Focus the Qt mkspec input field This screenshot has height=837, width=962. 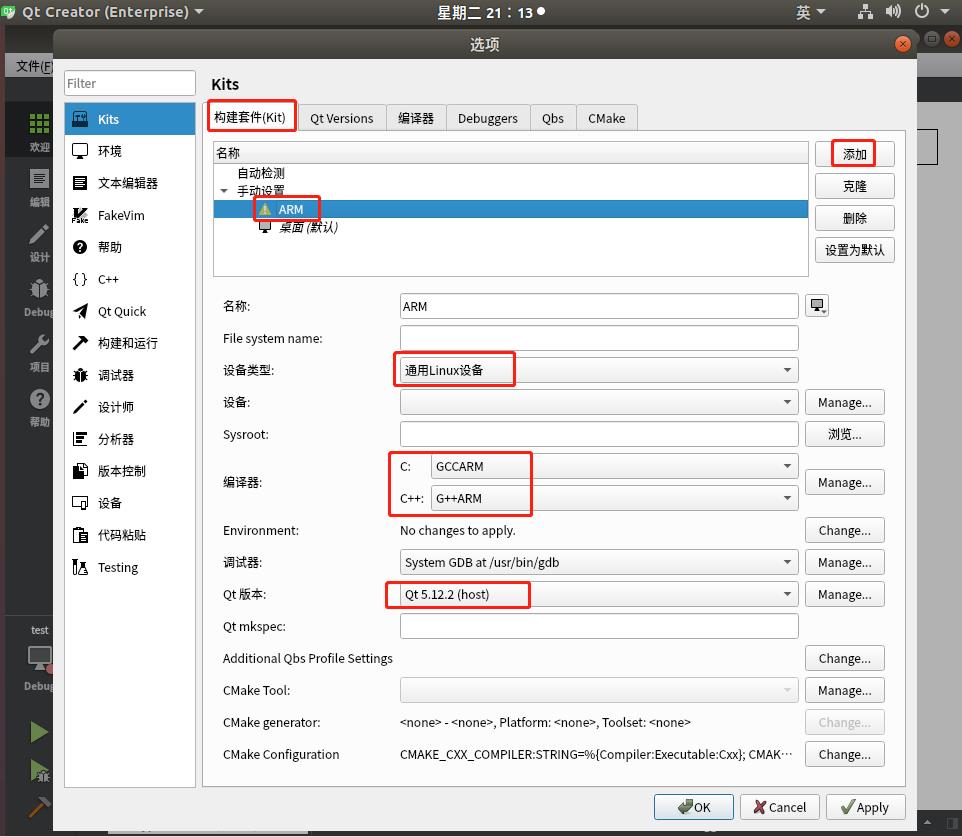pyautogui.click(x=599, y=626)
